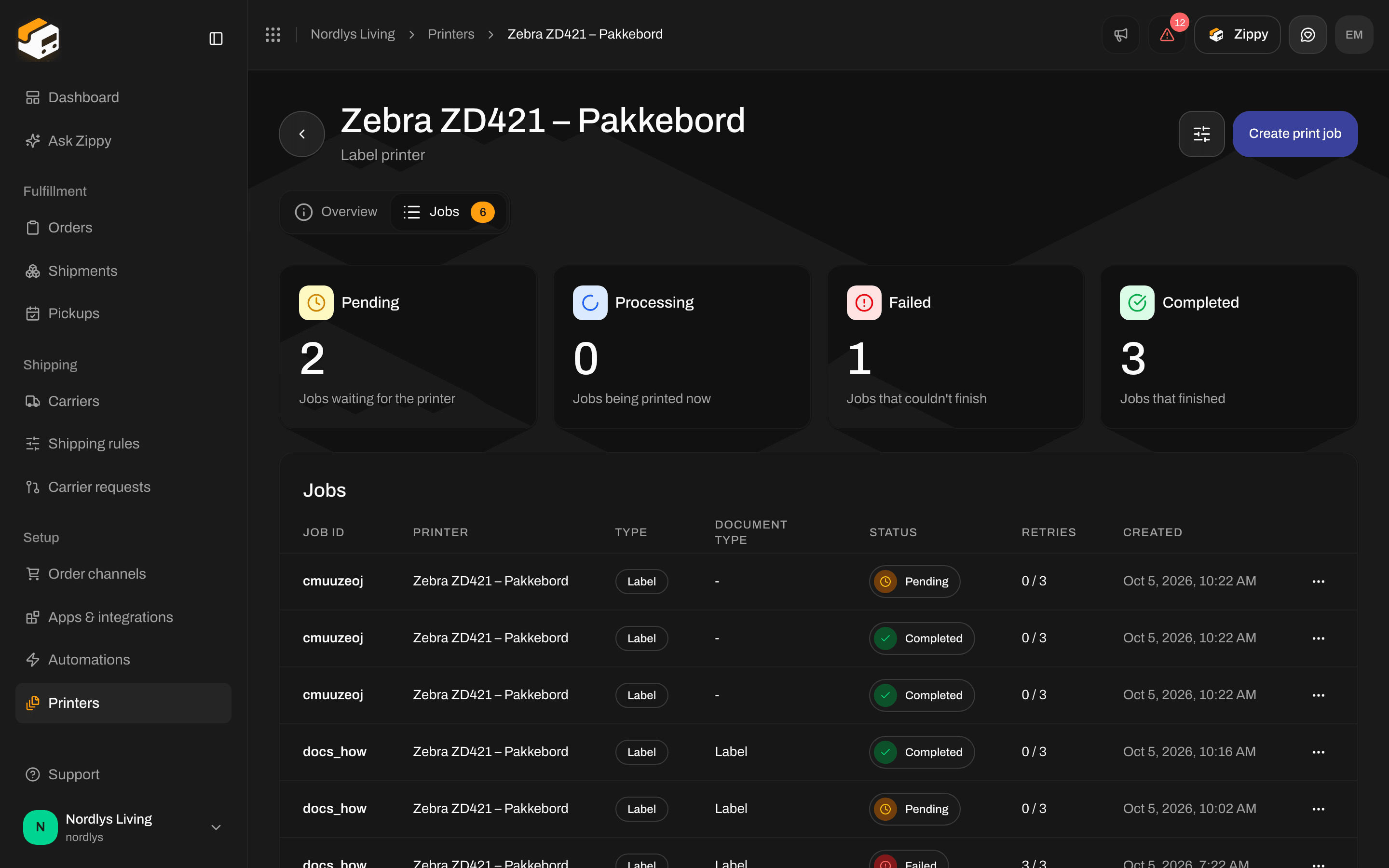Follow the Printers breadcrumb link
1389x868 pixels.
click(451, 34)
